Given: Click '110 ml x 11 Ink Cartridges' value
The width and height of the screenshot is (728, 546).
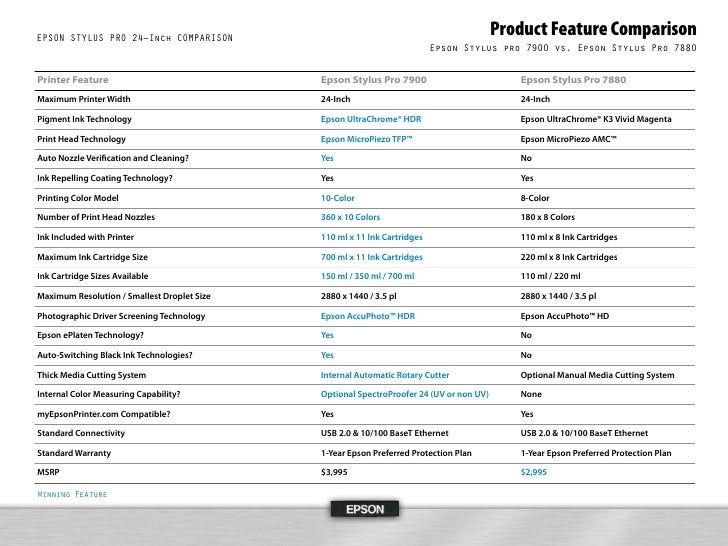Looking at the screenshot, I should pyautogui.click(x=372, y=237).
